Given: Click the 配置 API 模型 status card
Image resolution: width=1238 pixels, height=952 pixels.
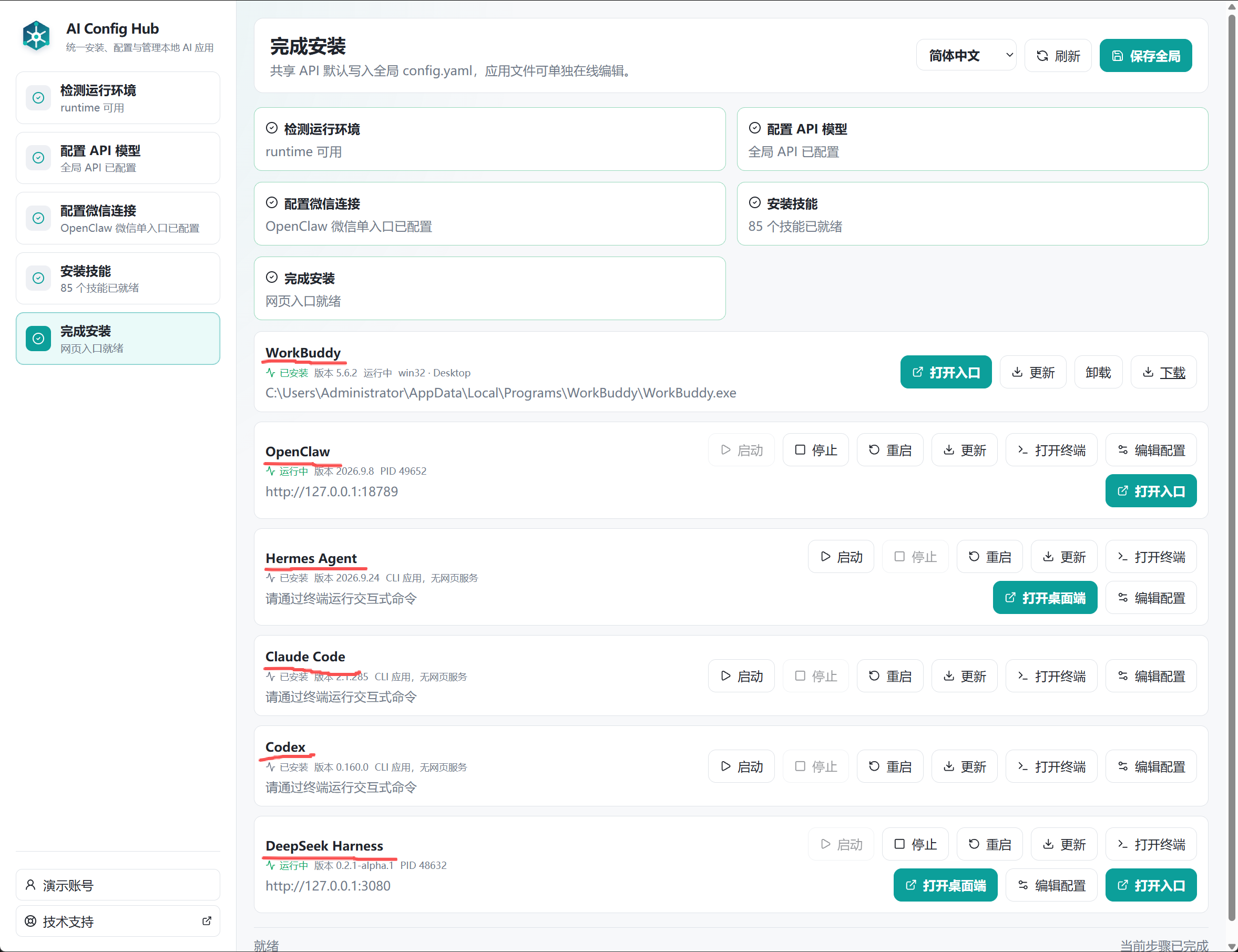Looking at the screenshot, I should click(973, 139).
